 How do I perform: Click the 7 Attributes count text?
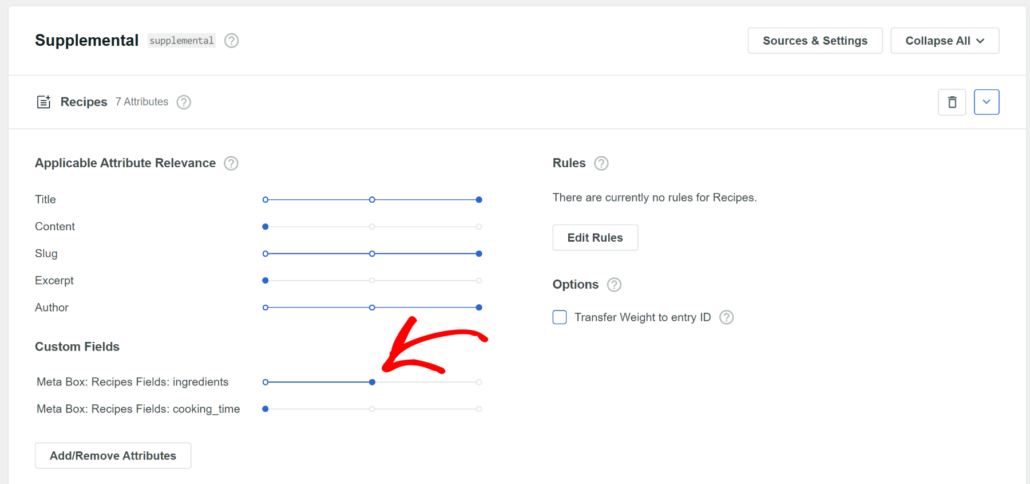pos(142,102)
